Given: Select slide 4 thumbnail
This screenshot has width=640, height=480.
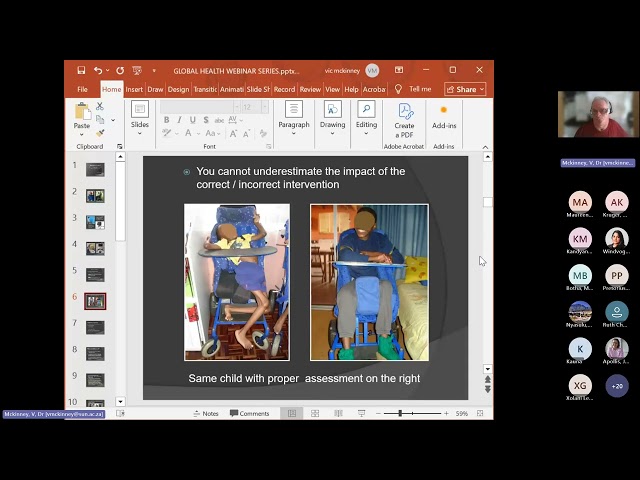Looking at the screenshot, I should (x=95, y=248).
